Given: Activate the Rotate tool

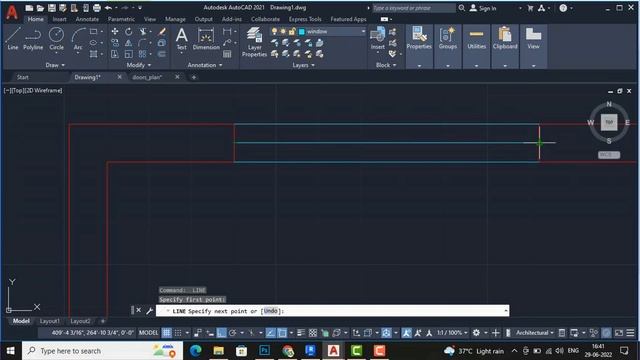Looking at the screenshot, I should click(x=129, y=31).
